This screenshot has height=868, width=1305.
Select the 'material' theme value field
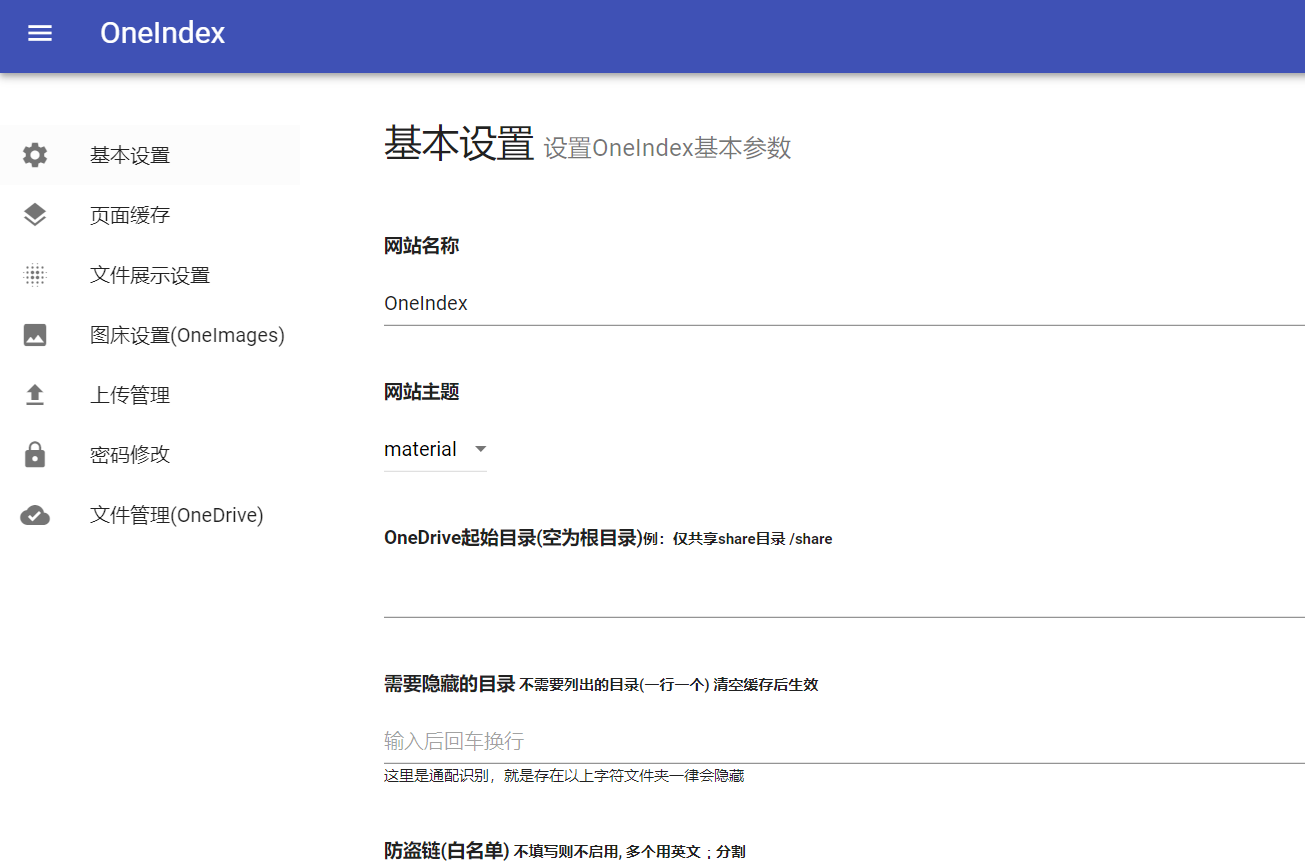coord(421,450)
